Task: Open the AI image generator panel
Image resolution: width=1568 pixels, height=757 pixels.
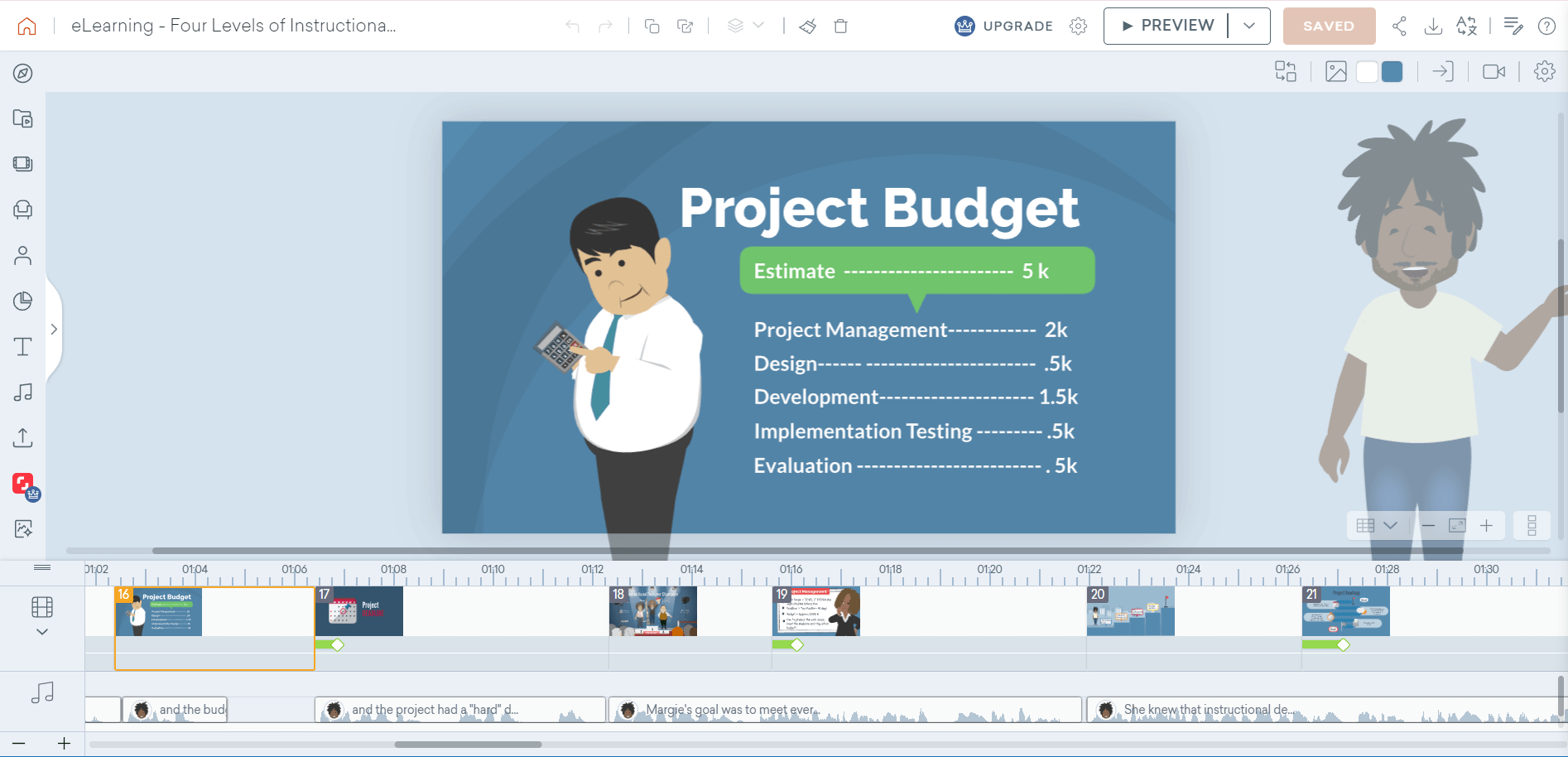Action: (x=23, y=528)
